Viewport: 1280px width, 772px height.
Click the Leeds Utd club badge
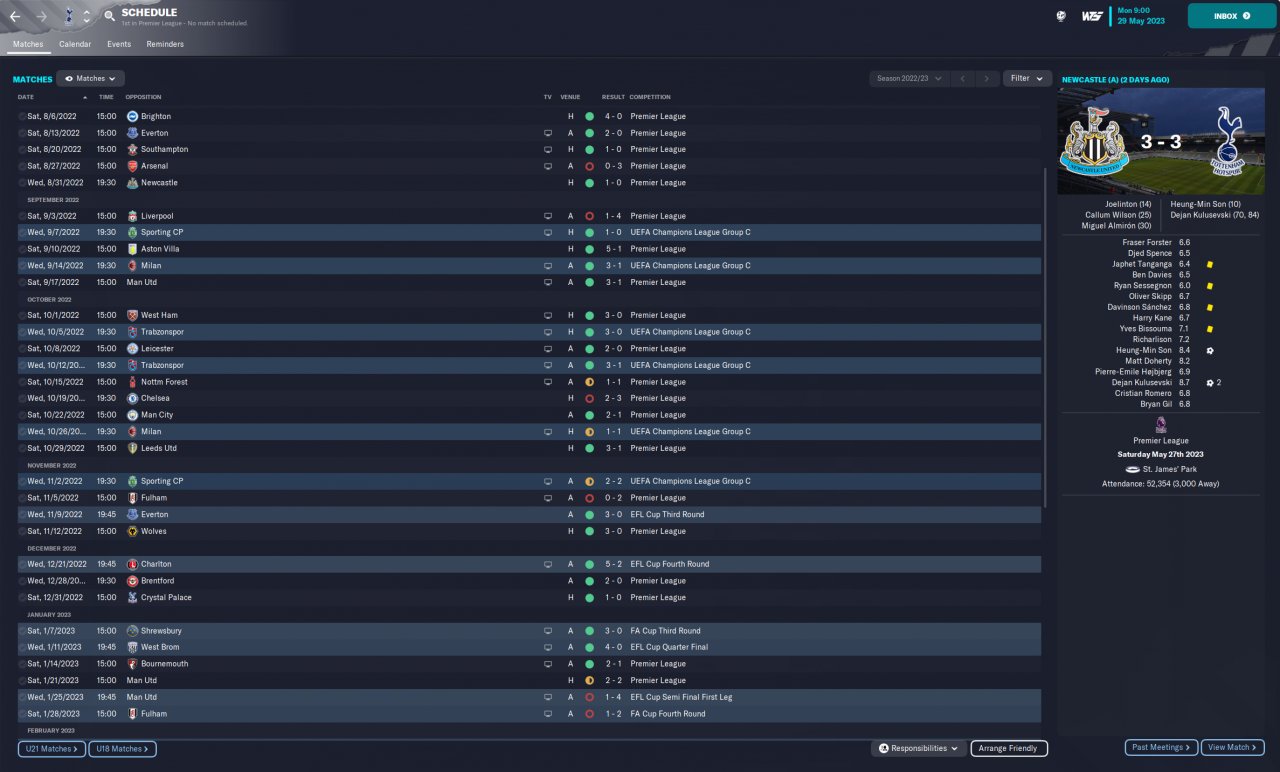pos(132,448)
